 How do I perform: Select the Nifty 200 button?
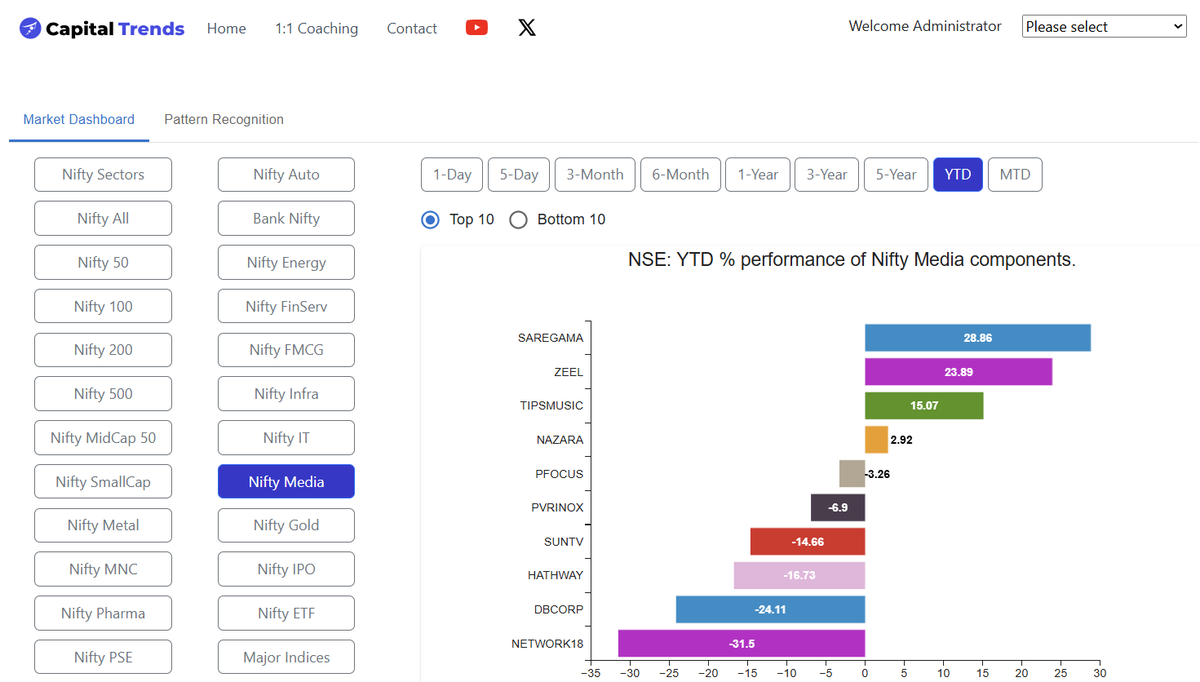tap(103, 349)
